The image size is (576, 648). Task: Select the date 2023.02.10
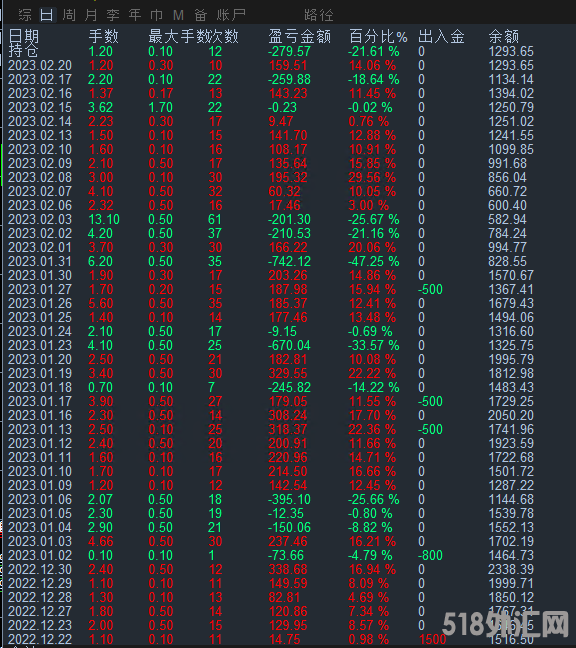click(x=40, y=149)
